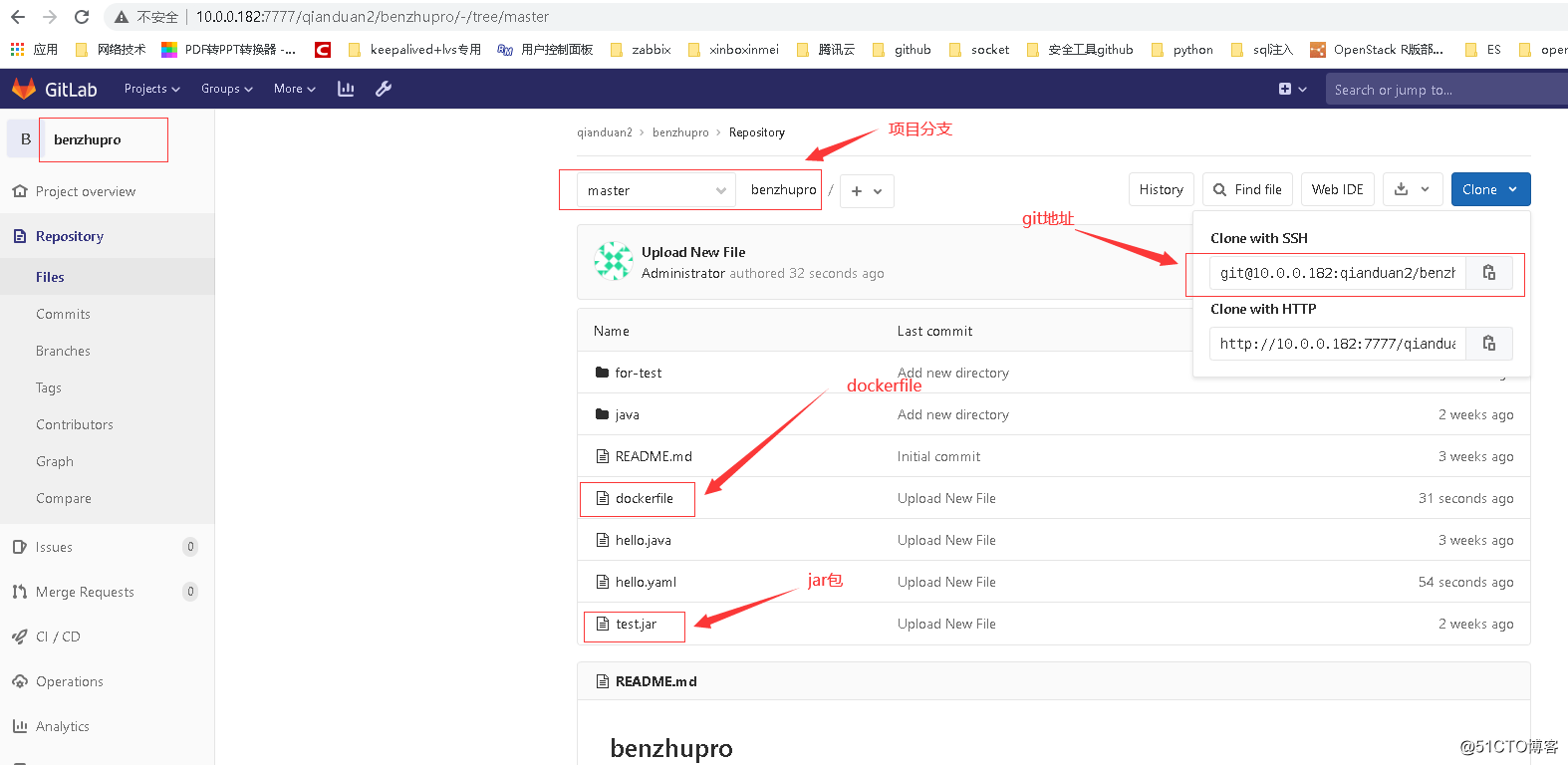Screen dimensions: 1568x765
Task: Click the Operations sidebar icon
Action: coord(20,681)
